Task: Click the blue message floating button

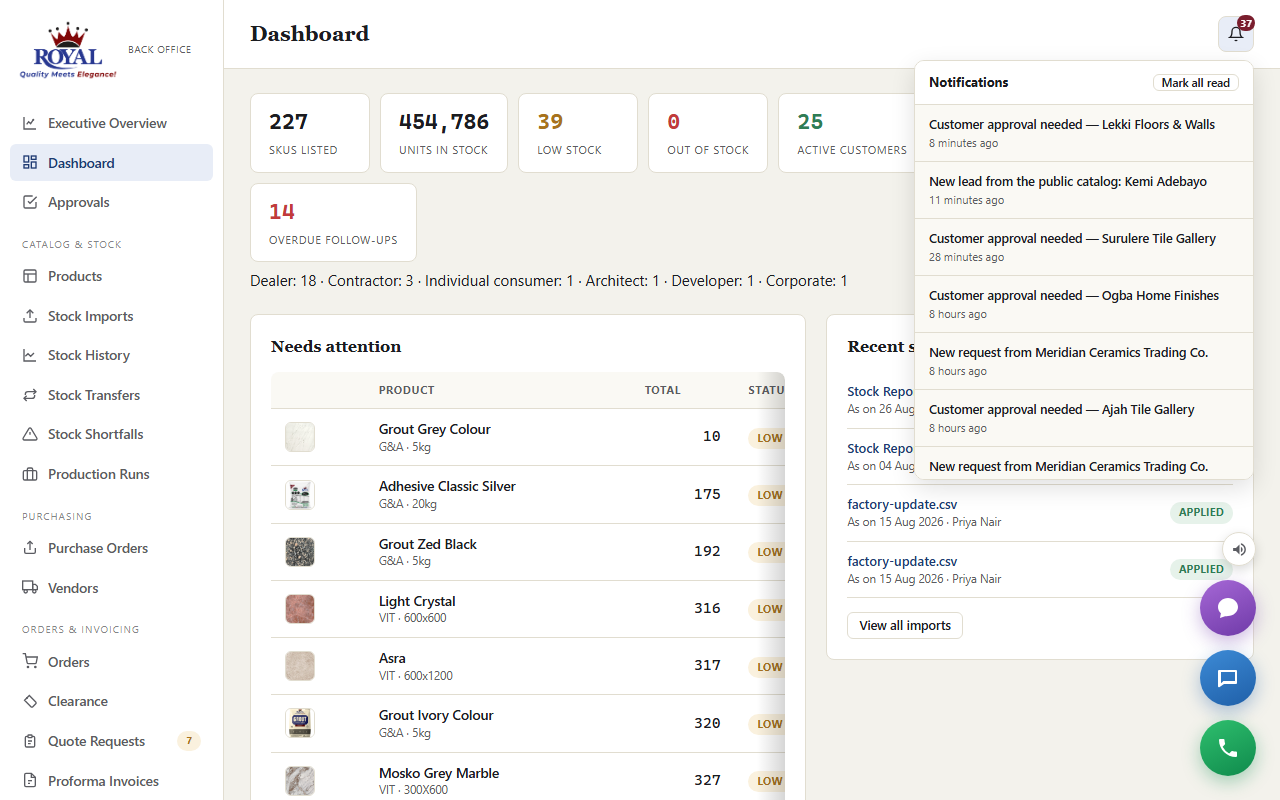Action: click(x=1228, y=678)
